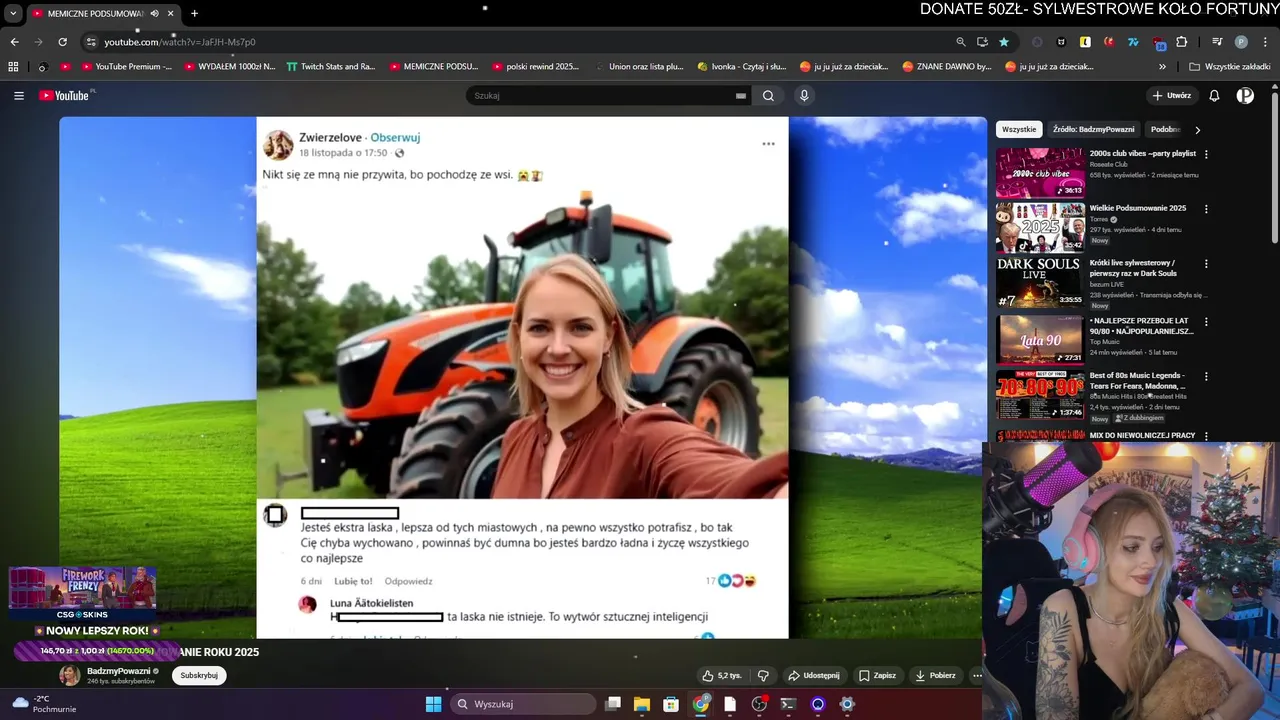Open the YouTube notifications bell
Image resolution: width=1280 pixels, height=720 pixels.
pyautogui.click(x=1214, y=96)
